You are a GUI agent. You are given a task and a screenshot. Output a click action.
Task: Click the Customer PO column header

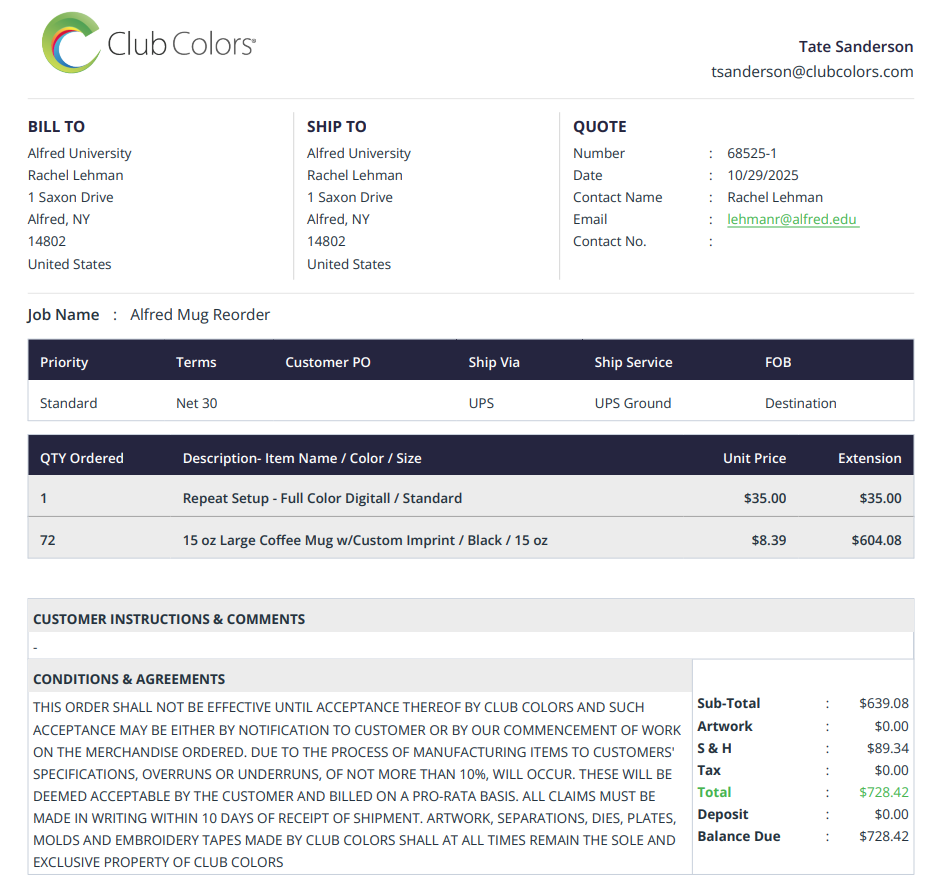[327, 362]
